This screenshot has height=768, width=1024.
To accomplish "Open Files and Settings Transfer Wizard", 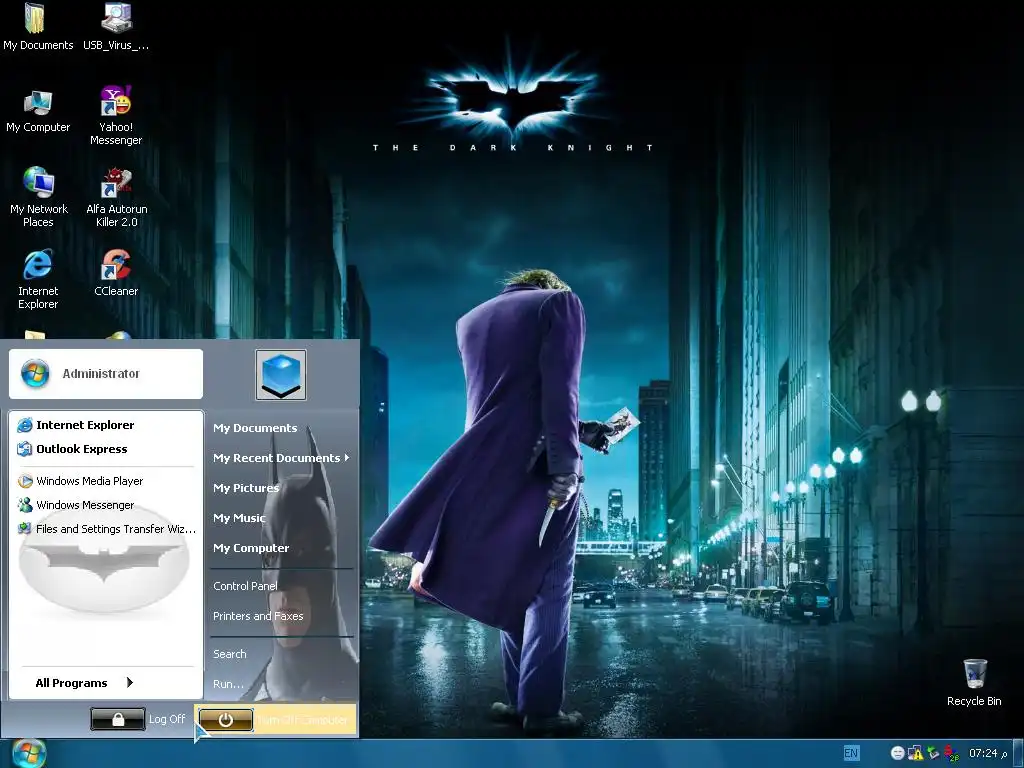I will tap(106, 529).
